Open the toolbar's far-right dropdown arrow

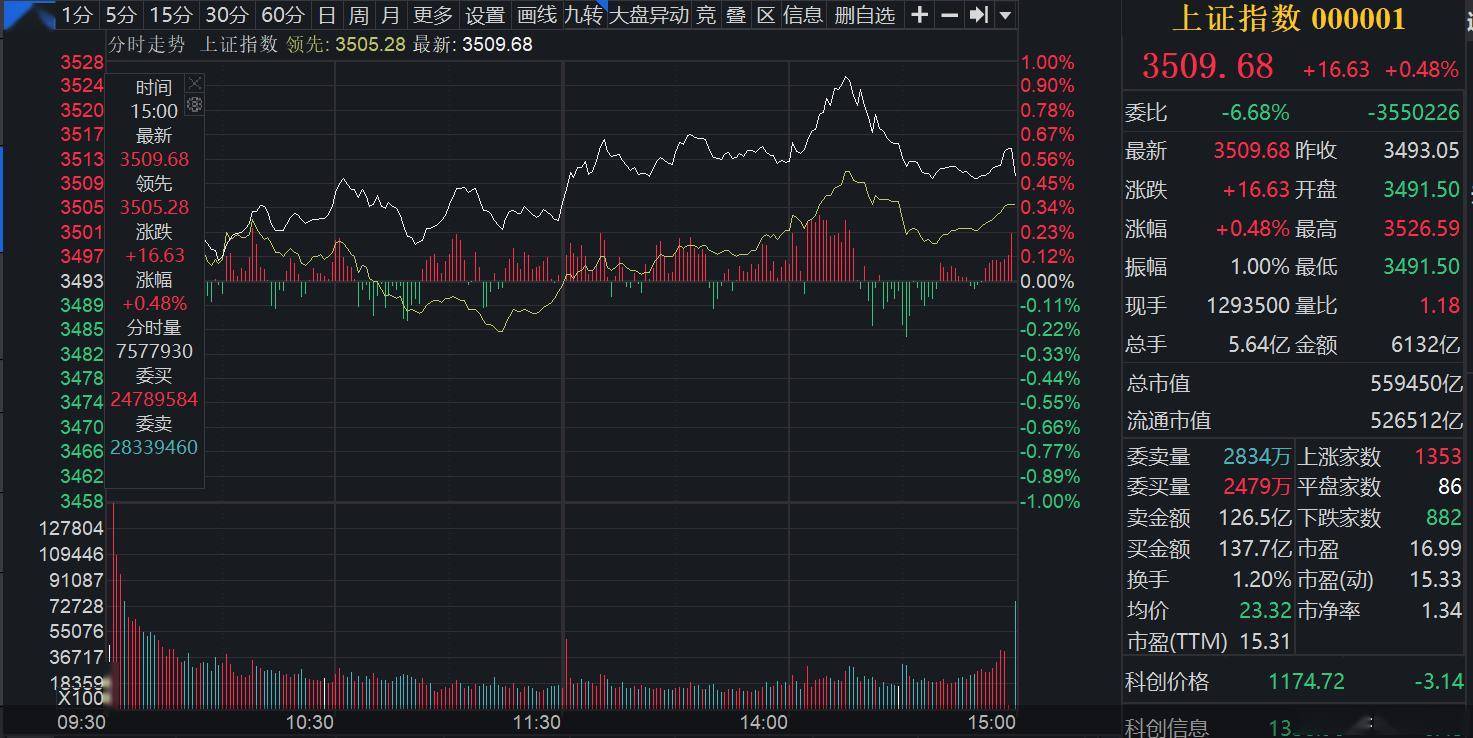[x=1005, y=15]
